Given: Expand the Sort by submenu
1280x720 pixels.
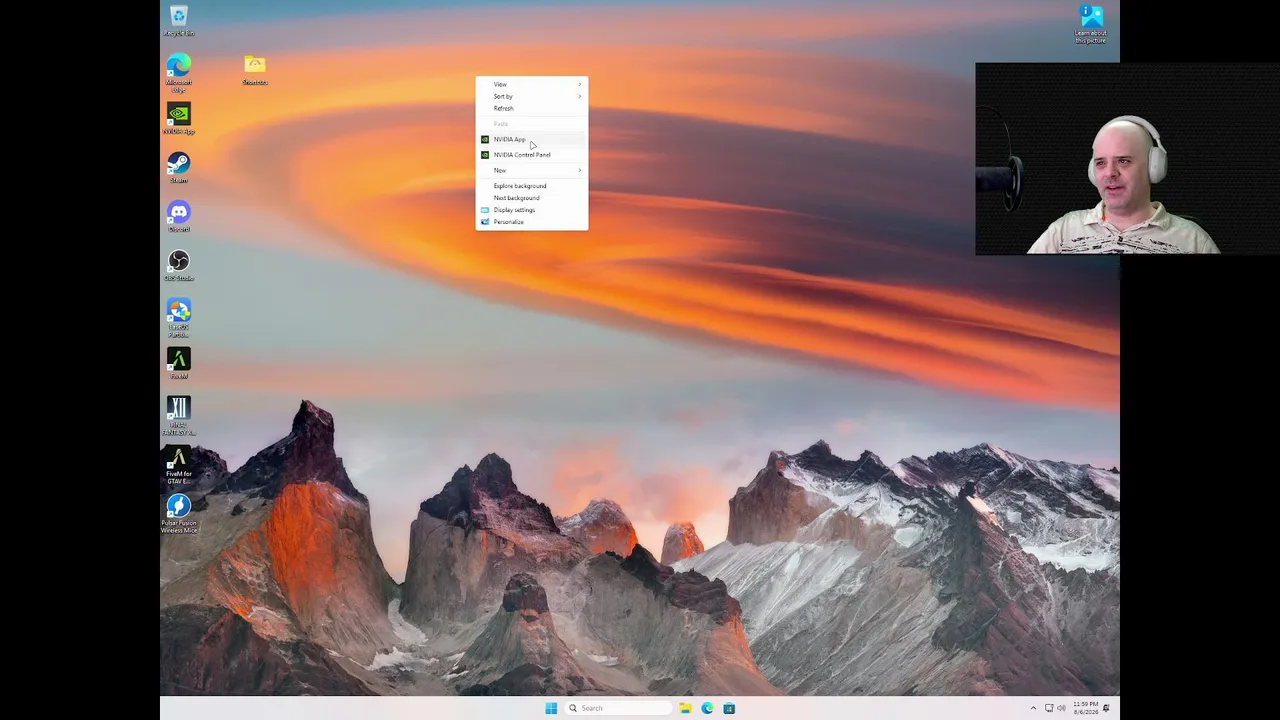Looking at the screenshot, I should tap(532, 96).
